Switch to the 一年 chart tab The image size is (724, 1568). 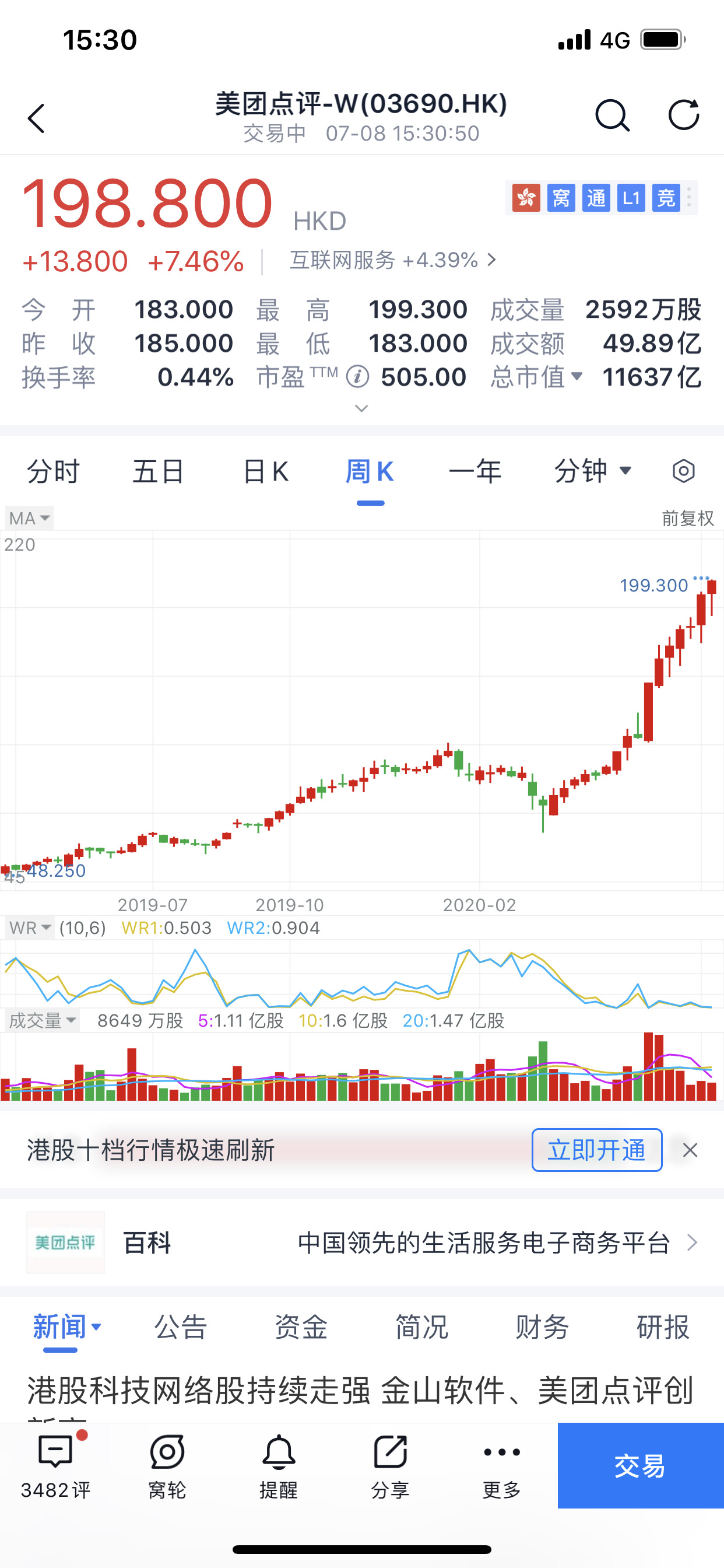[x=475, y=471]
